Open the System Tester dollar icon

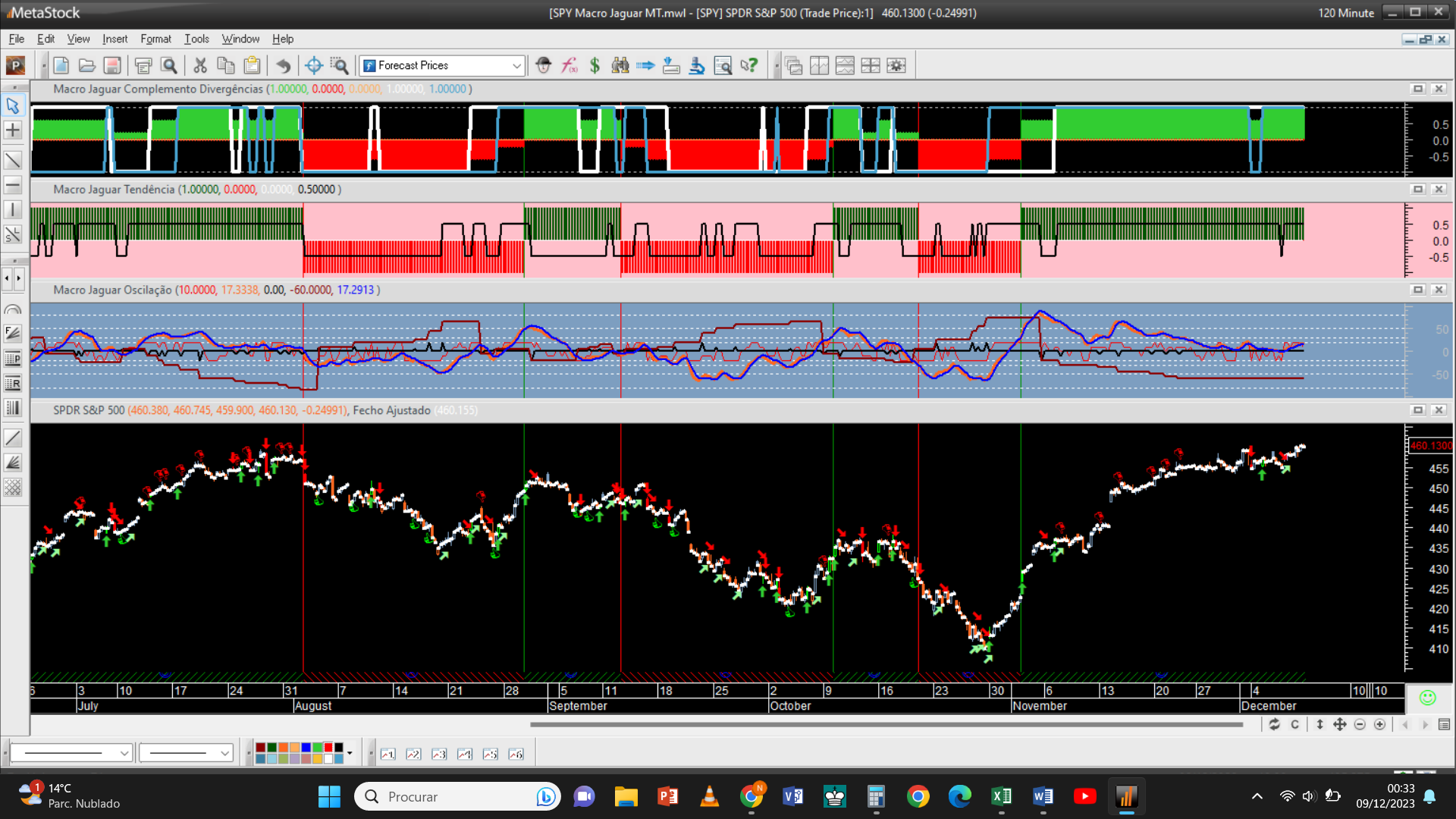[595, 66]
